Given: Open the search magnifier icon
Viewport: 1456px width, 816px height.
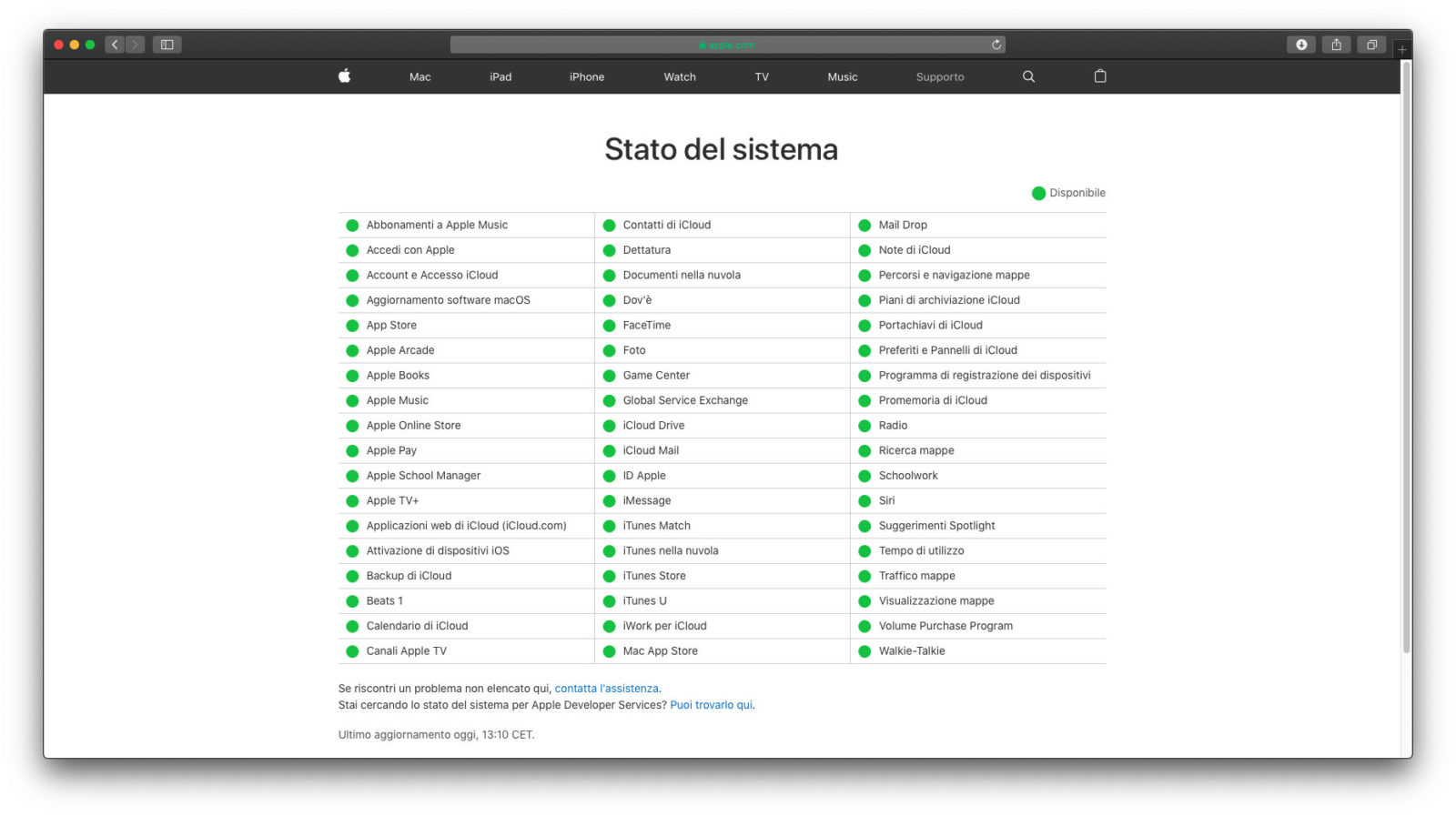Looking at the screenshot, I should [1028, 76].
